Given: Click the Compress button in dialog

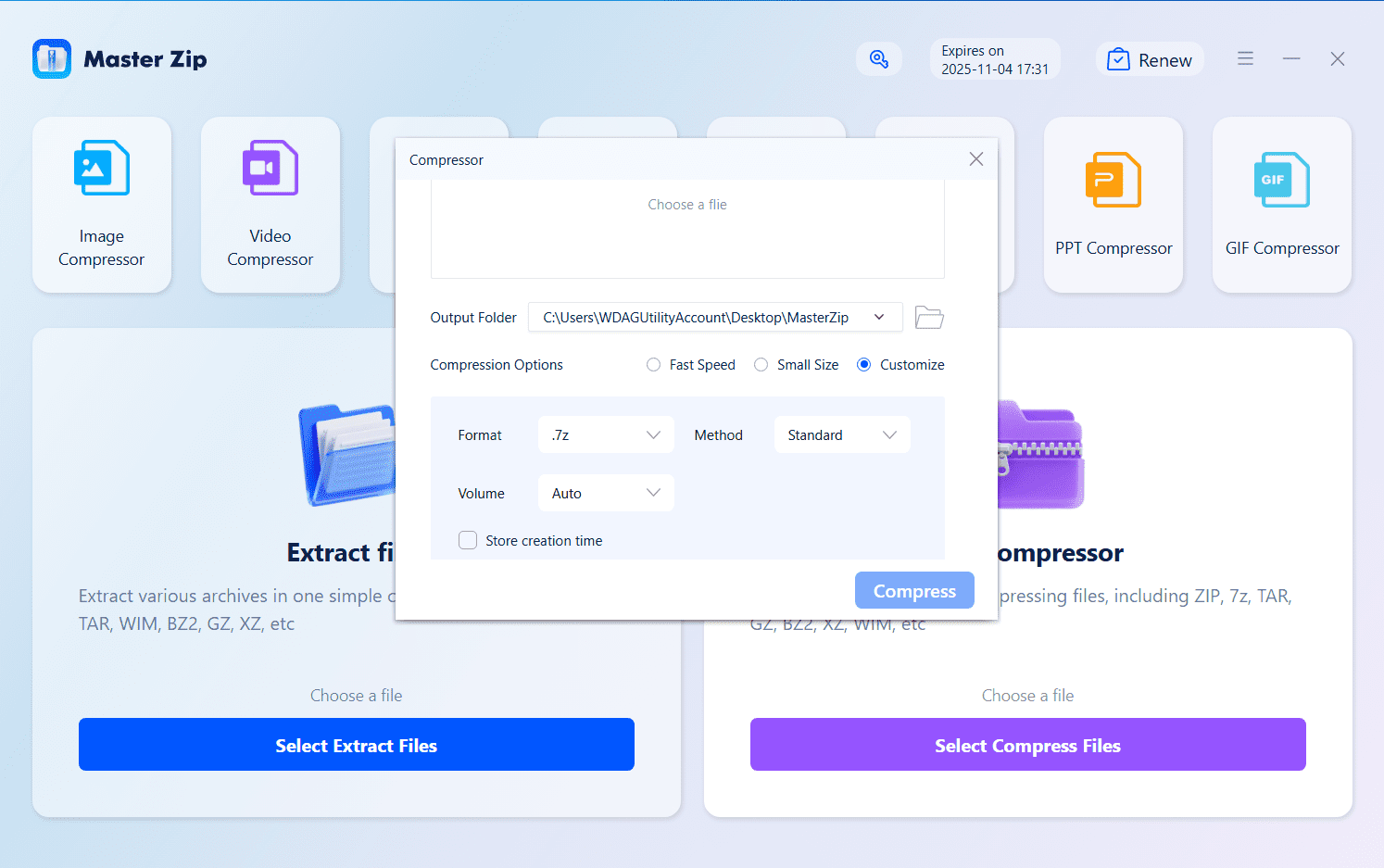Looking at the screenshot, I should pyautogui.click(x=914, y=591).
